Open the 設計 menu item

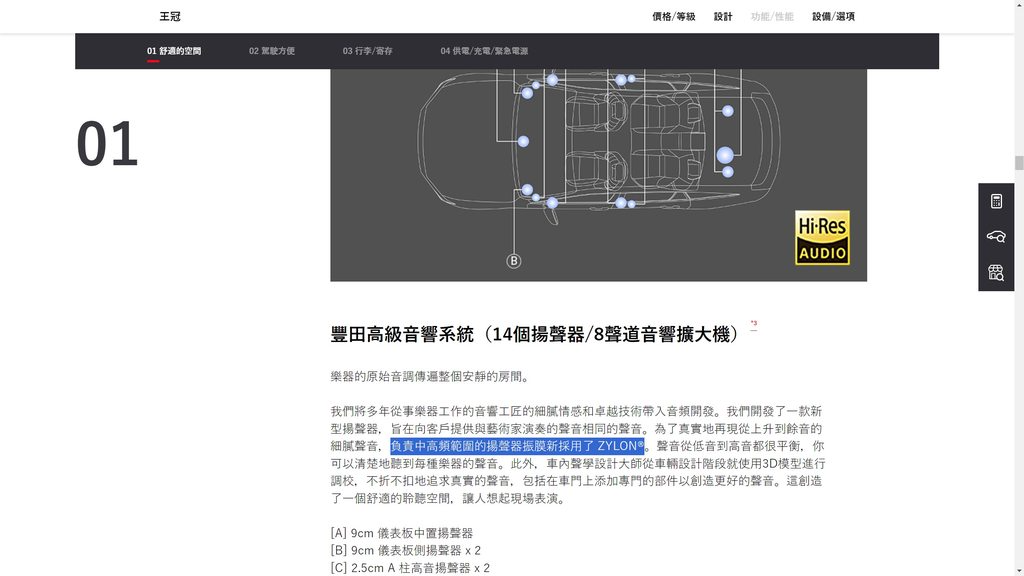pyautogui.click(x=723, y=16)
